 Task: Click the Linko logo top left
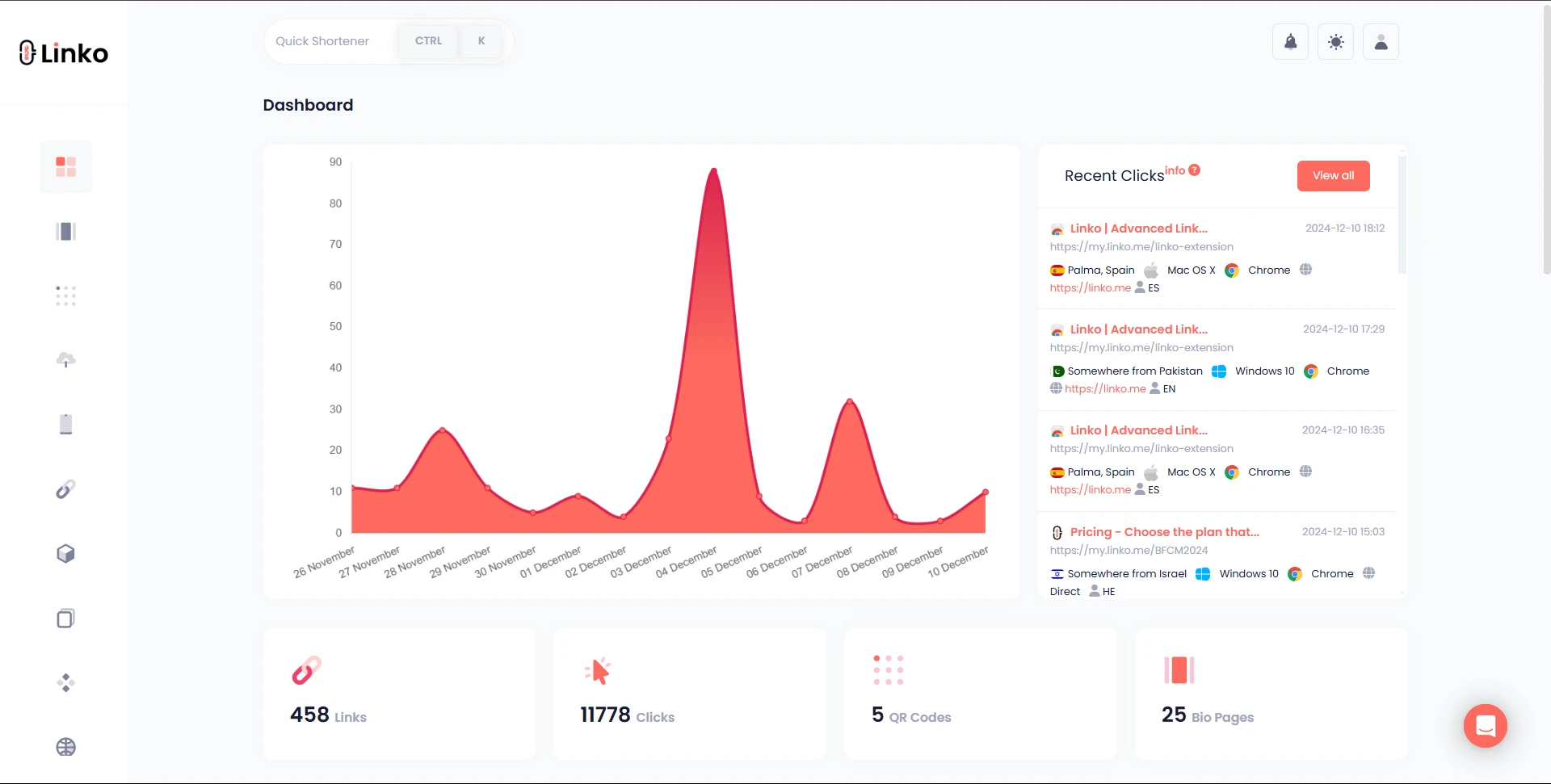point(63,52)
